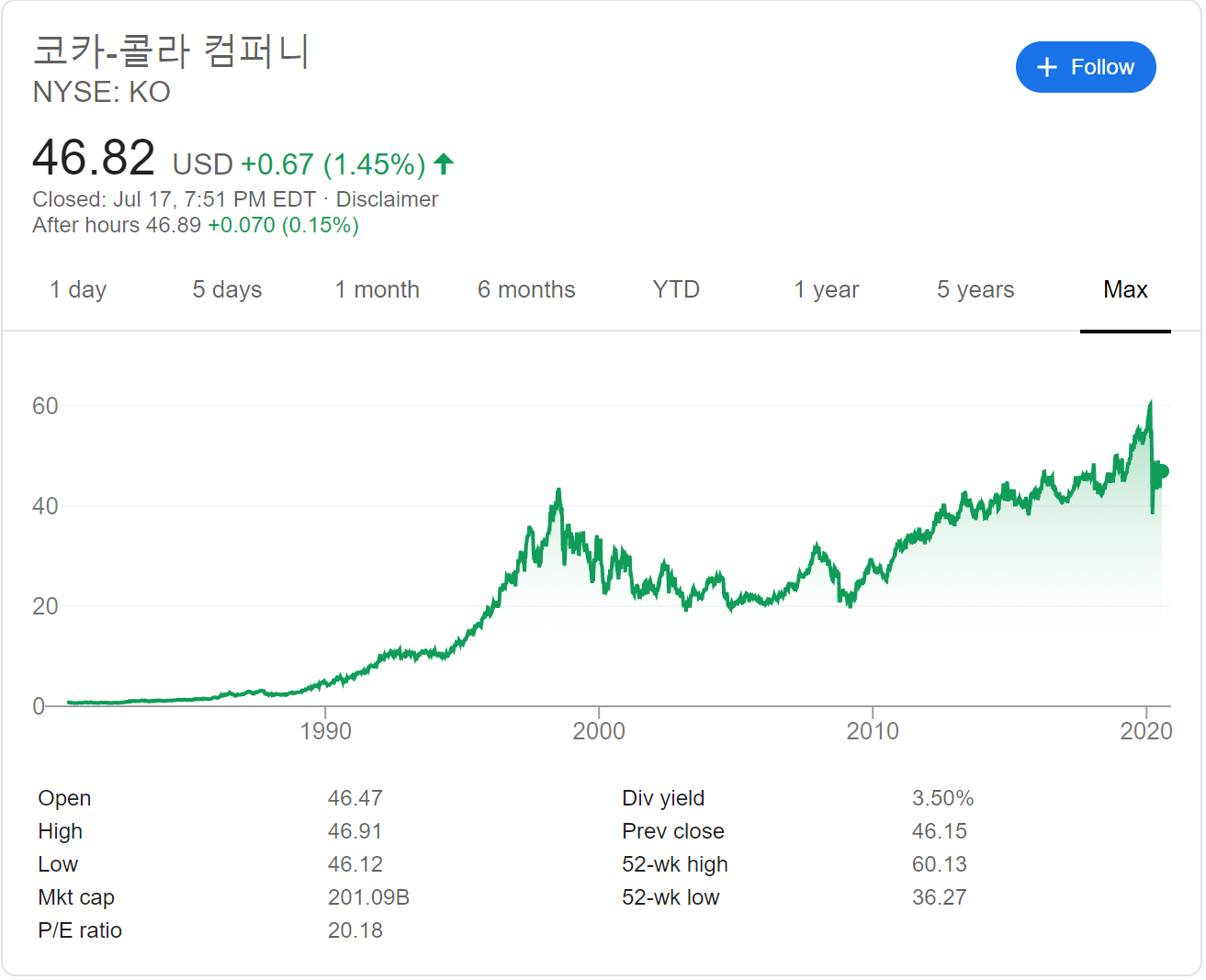Switch to the 1 day tab
This screenshot has width=1206, height=980.
click(x=78, y=289)
